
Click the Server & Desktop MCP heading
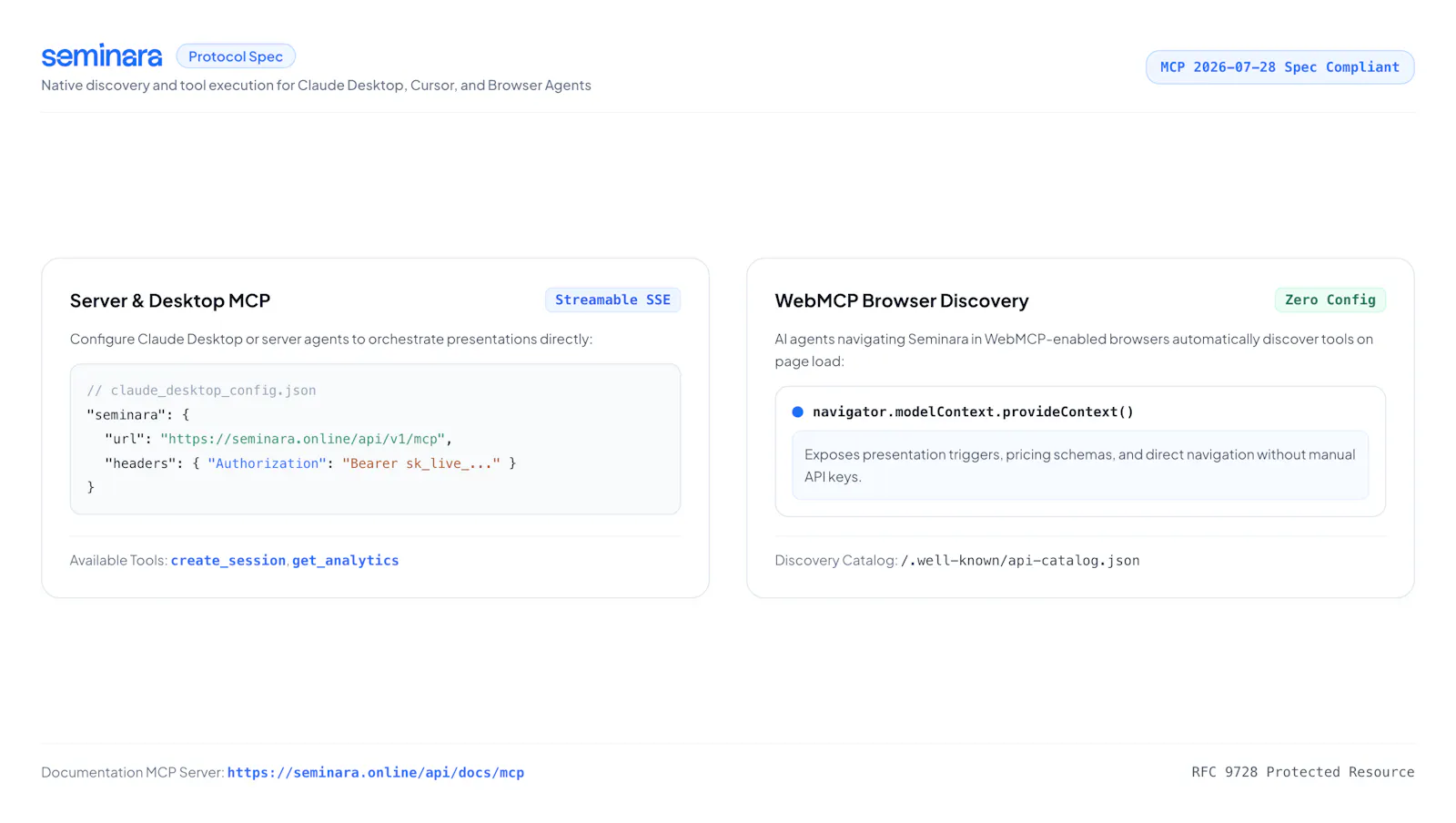click(170, 300)
